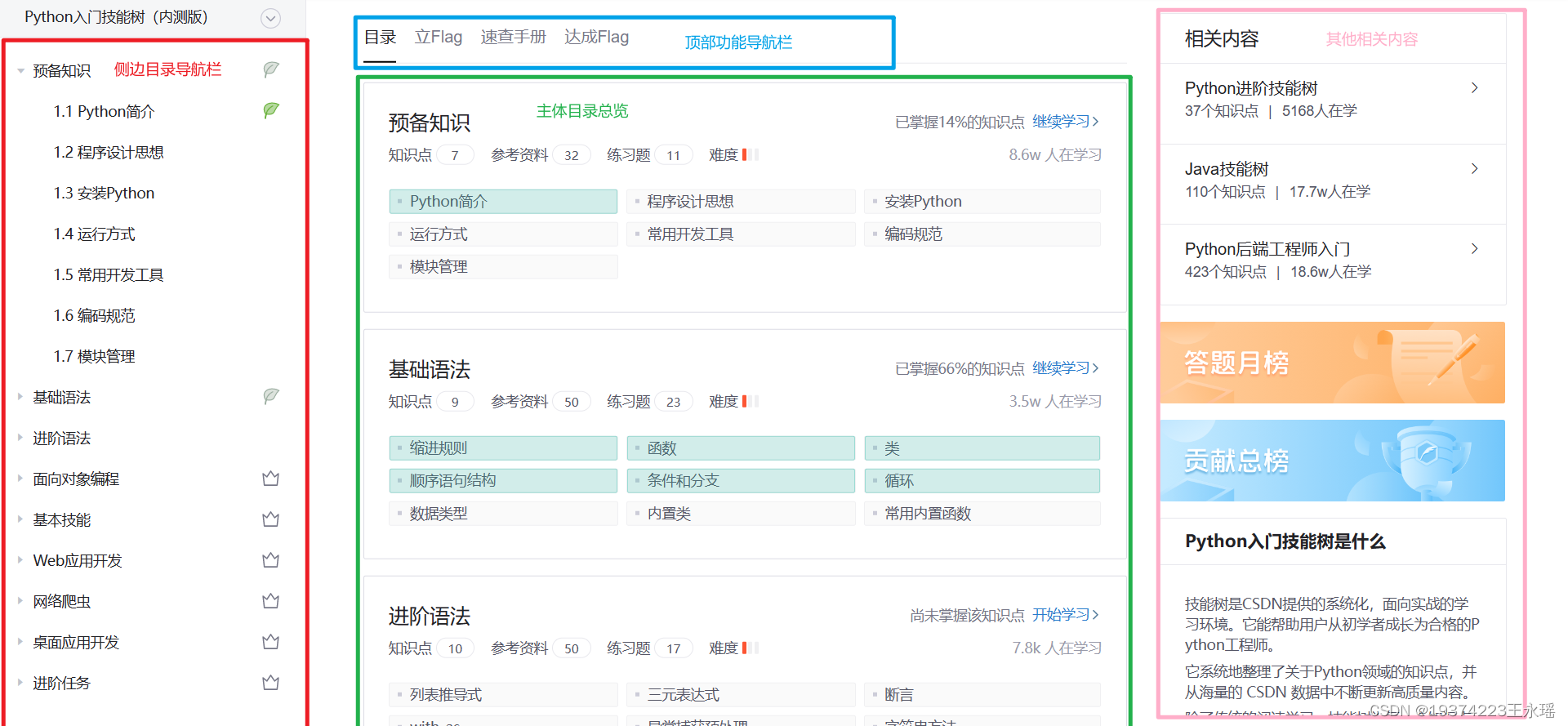Open the 三元表达式 knowledge point chip
The image size is (1568, 726).
pos(741,695)
